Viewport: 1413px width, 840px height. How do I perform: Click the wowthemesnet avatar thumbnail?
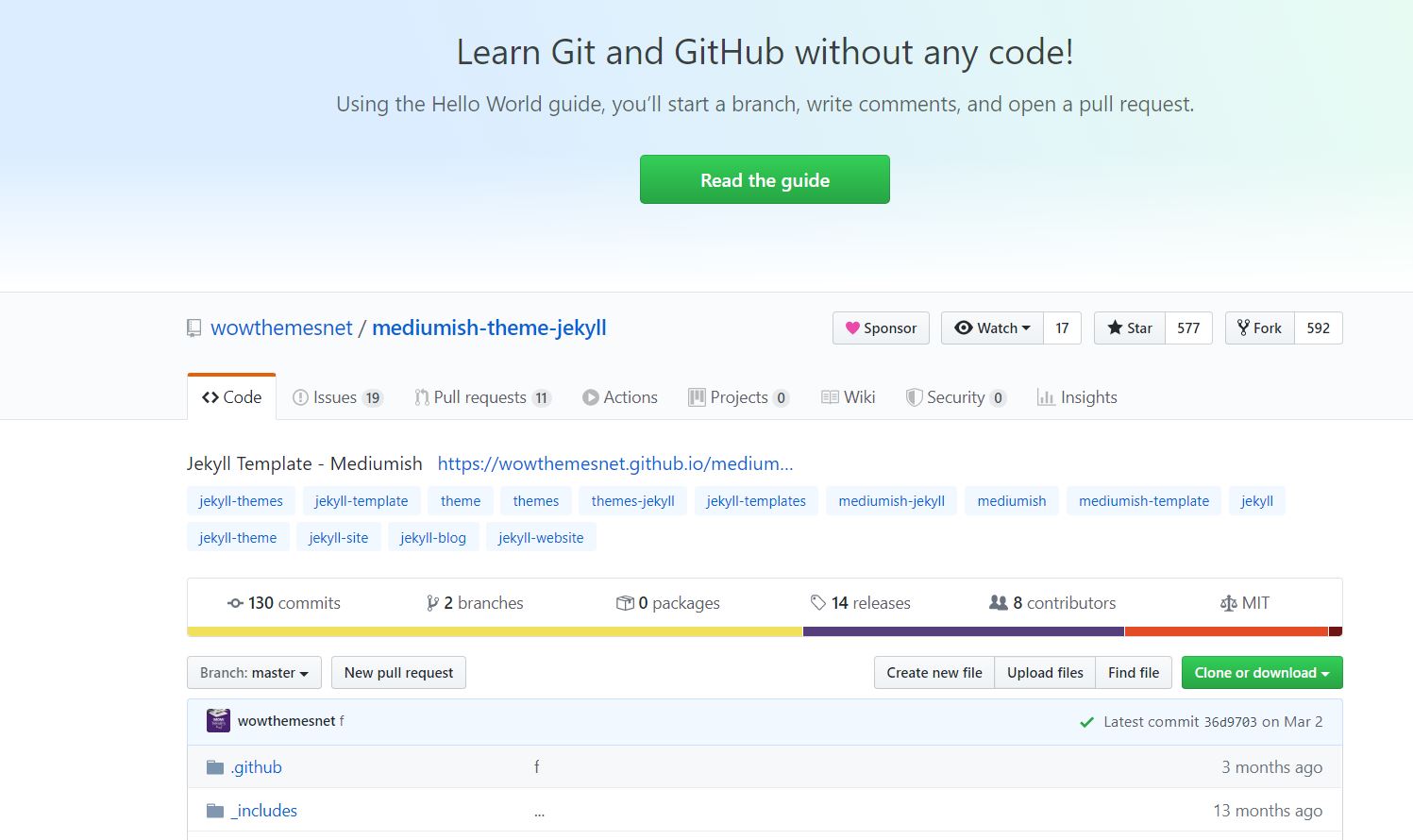click(218, 721)
